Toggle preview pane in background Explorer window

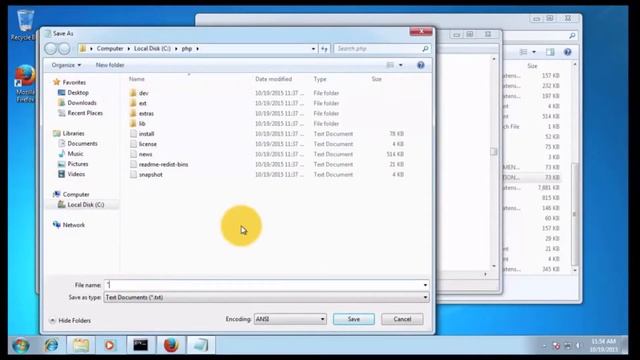click(550, 52)
